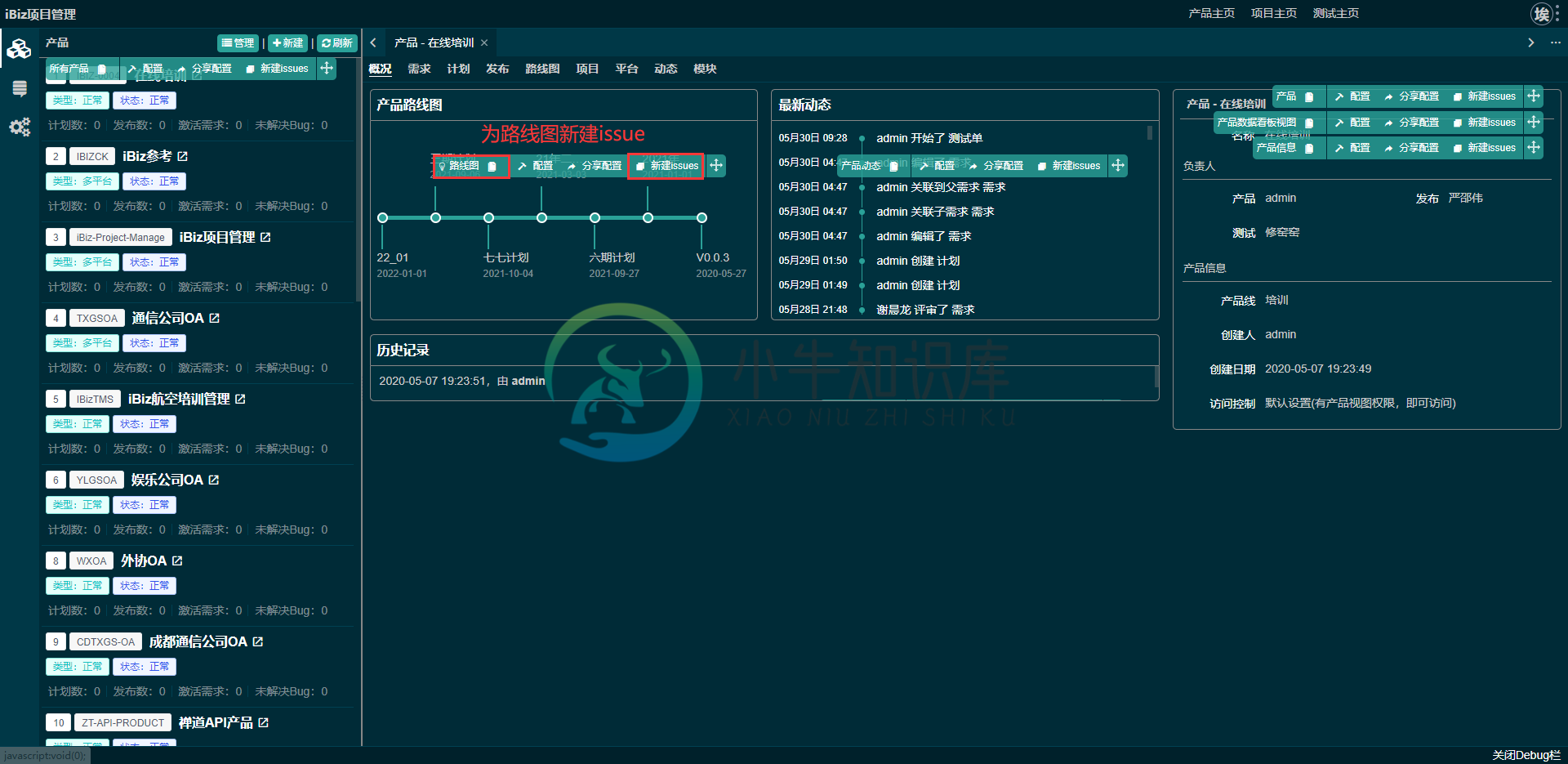Image resolution: width=1568 pixels, height=764 pixels.
Task: Click move handle icon on 产品动态 debug bar
Action: pos(1118,166)
